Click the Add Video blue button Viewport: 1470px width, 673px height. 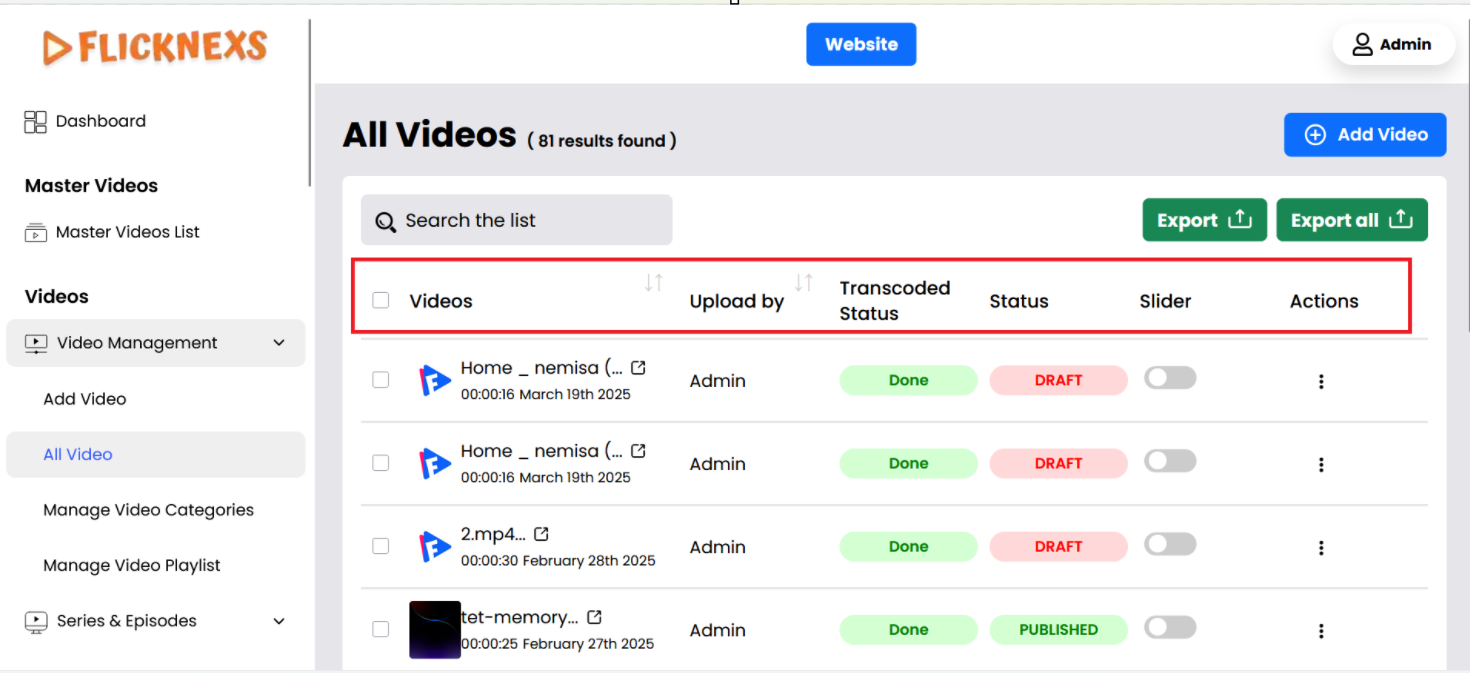click(x=1365, y=135)
